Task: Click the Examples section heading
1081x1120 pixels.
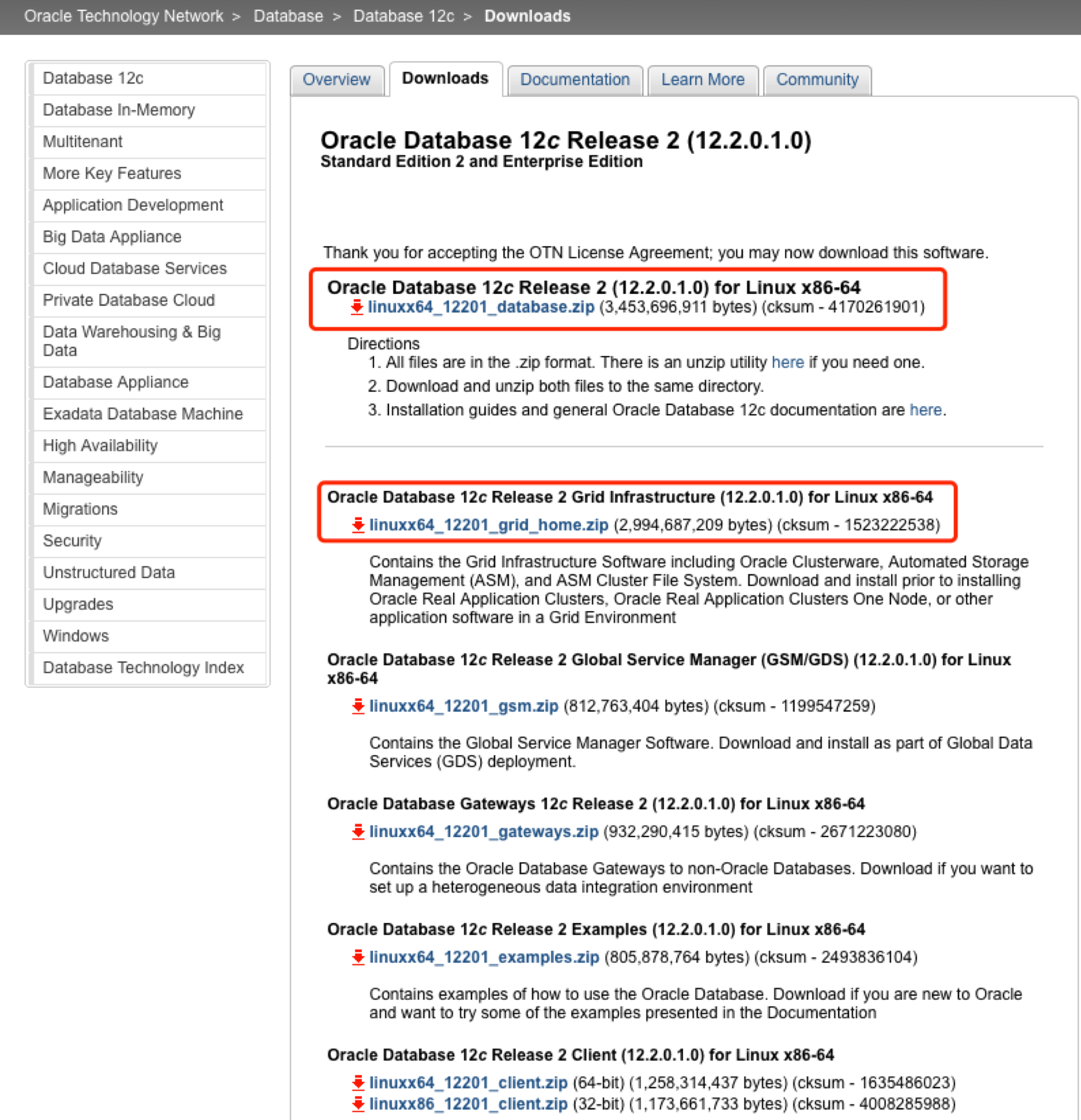Action: coord(596,929)
